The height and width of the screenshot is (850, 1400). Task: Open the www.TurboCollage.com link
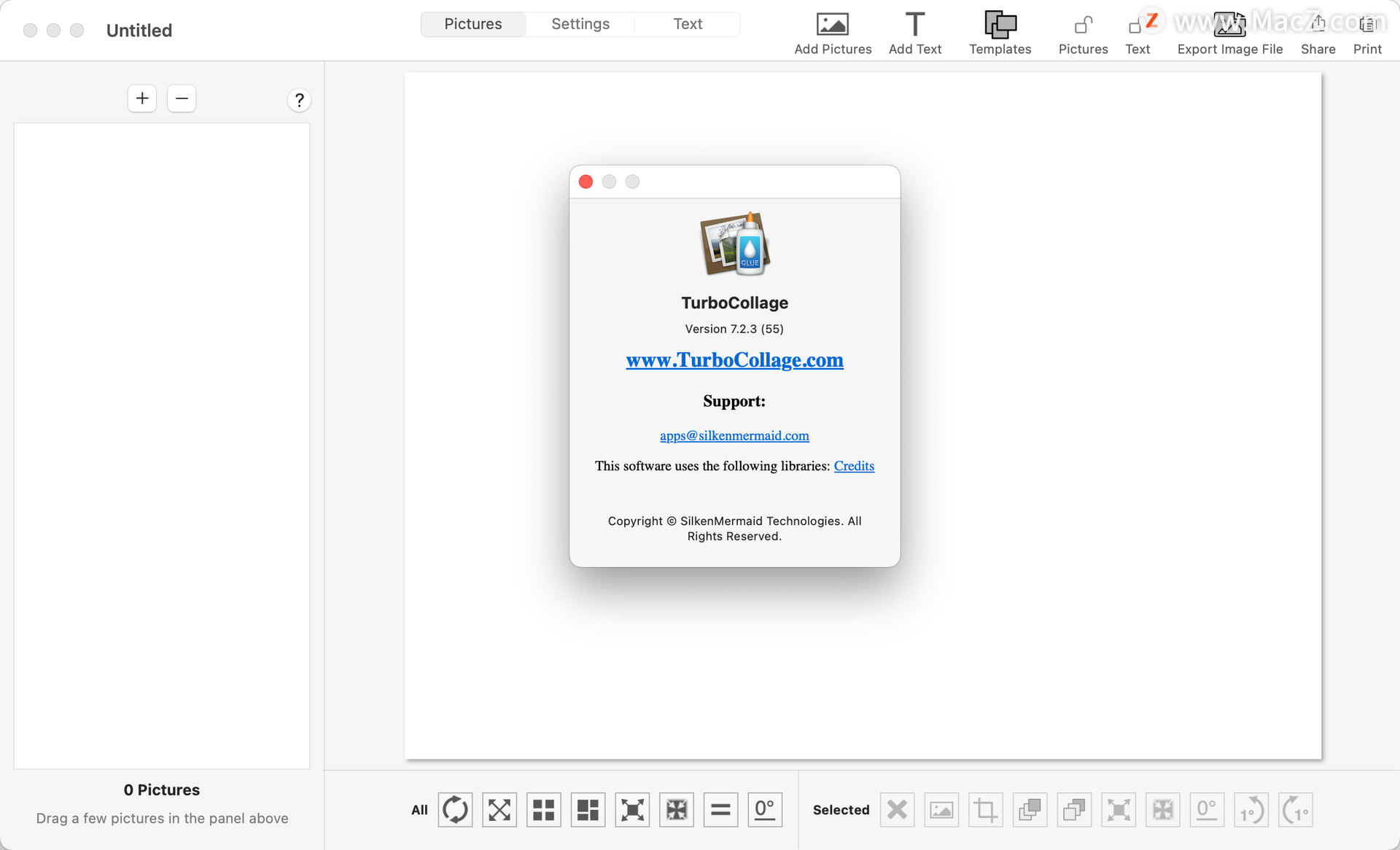click(734, 360)
